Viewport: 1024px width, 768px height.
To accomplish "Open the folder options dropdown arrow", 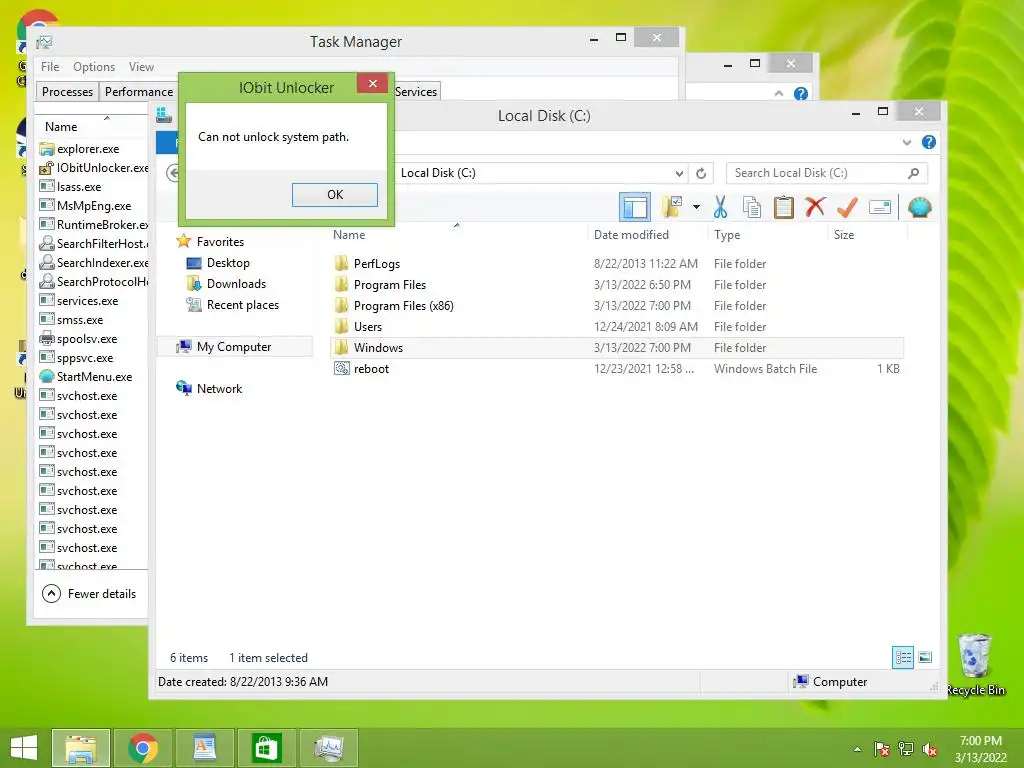I will [696, 207].
